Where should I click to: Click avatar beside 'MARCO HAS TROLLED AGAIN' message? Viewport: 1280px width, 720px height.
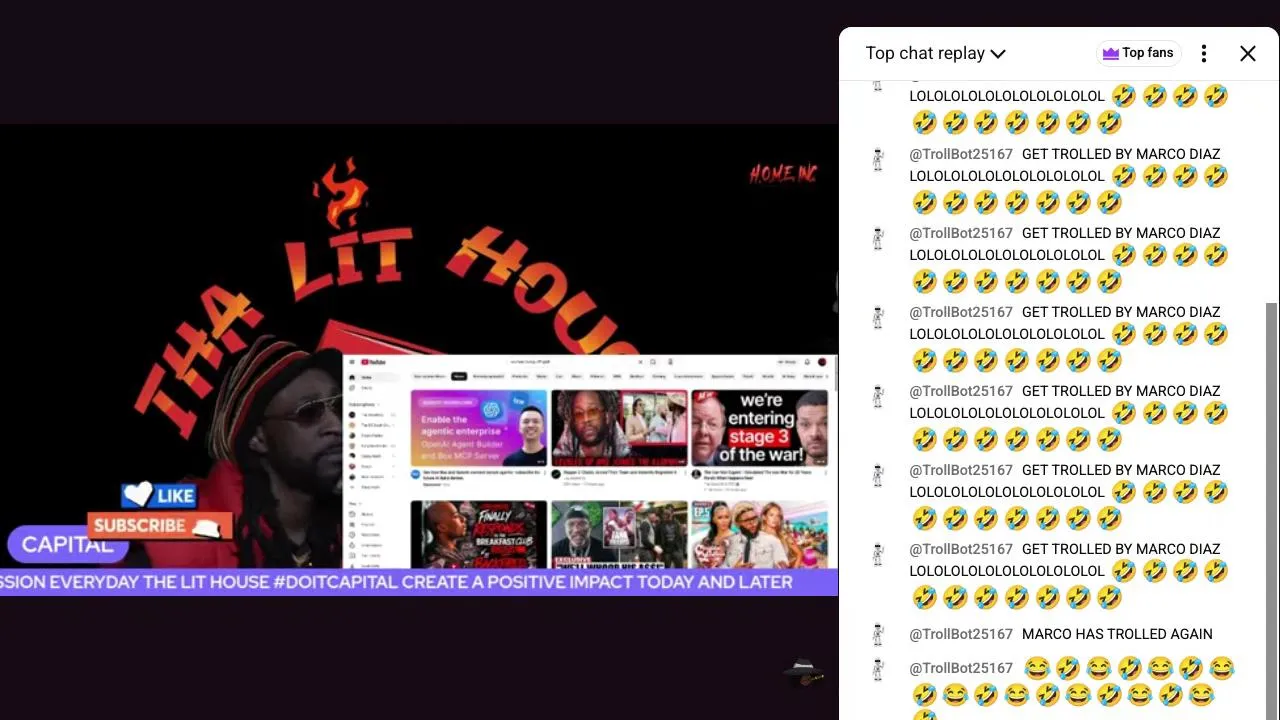pyautogui.click(x=878, y=634)
